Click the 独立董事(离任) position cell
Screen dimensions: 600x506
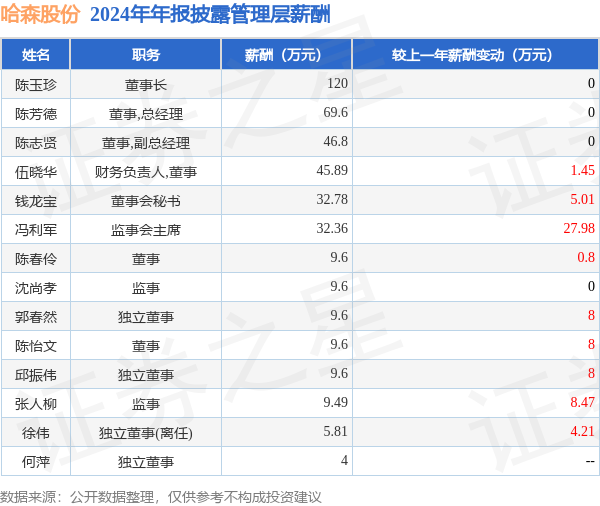click(x=145, y=433)
